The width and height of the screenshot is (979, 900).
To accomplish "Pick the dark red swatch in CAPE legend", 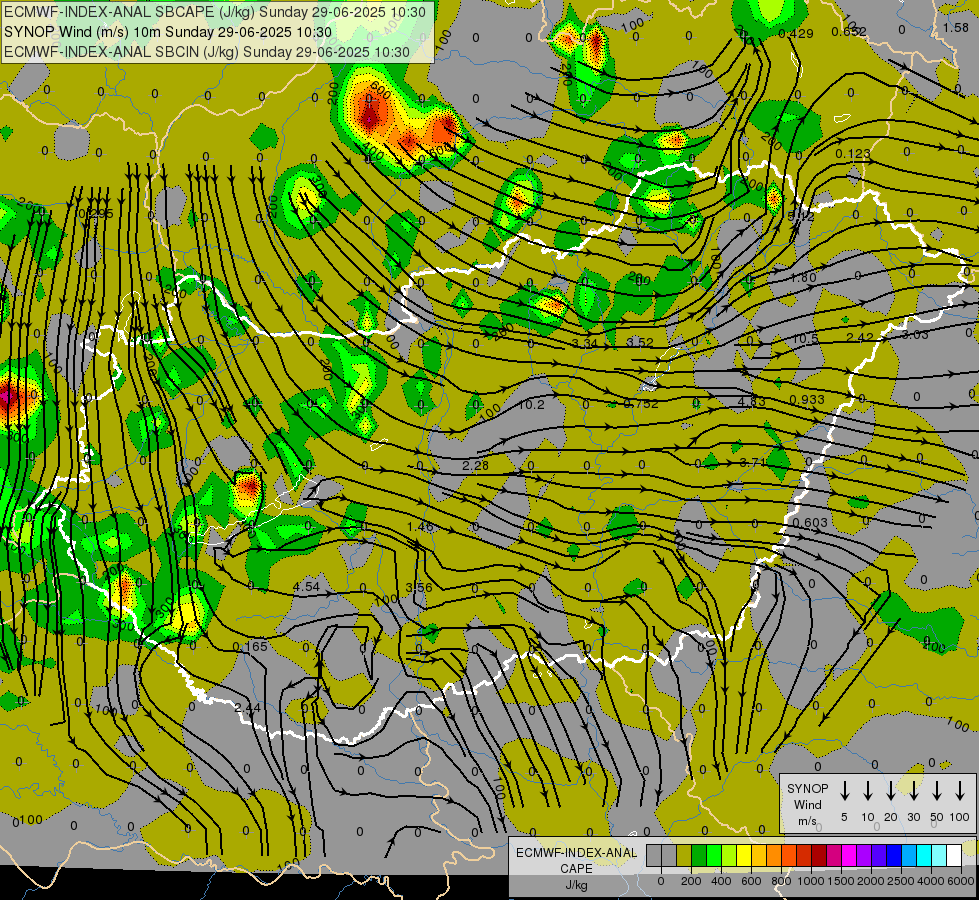I will (819, 855).
